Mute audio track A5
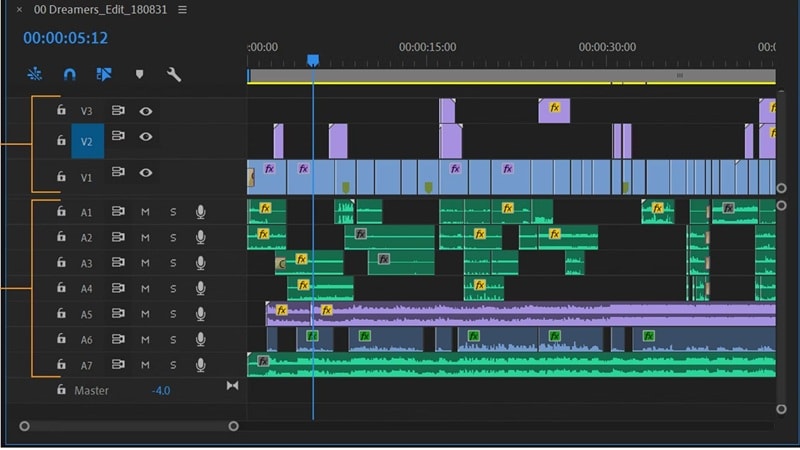 click(145, 314)
